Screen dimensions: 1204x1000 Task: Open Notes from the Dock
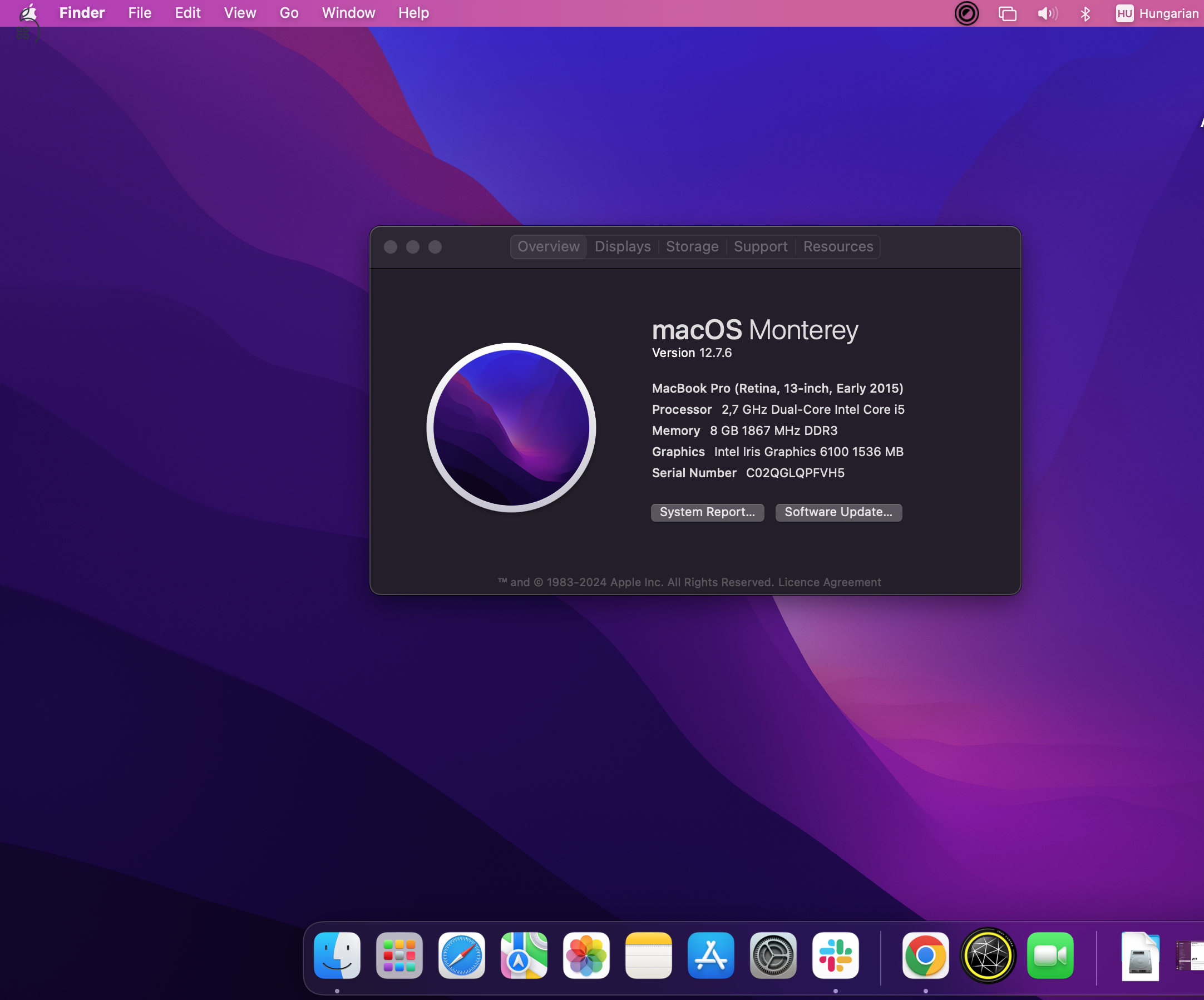[649, 956]
